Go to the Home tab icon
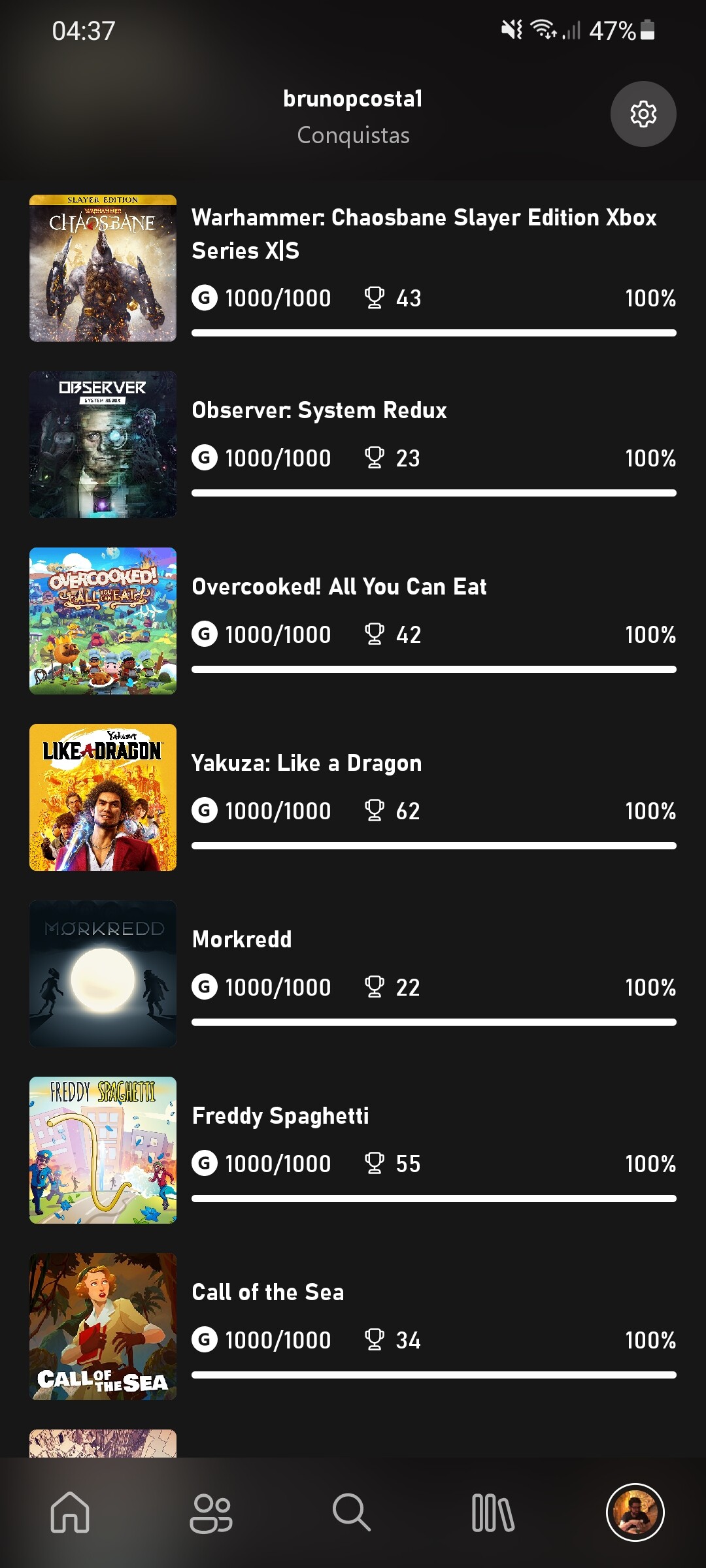This screenshot has width=706, height=1568. [x=70, y=1512]
